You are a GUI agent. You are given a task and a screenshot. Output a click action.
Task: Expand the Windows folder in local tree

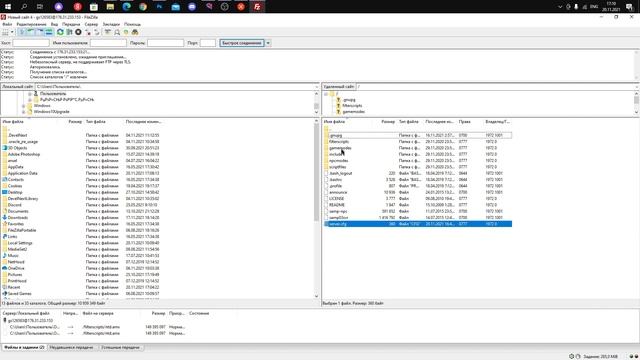pyautogui.click(x=24, y=106)
